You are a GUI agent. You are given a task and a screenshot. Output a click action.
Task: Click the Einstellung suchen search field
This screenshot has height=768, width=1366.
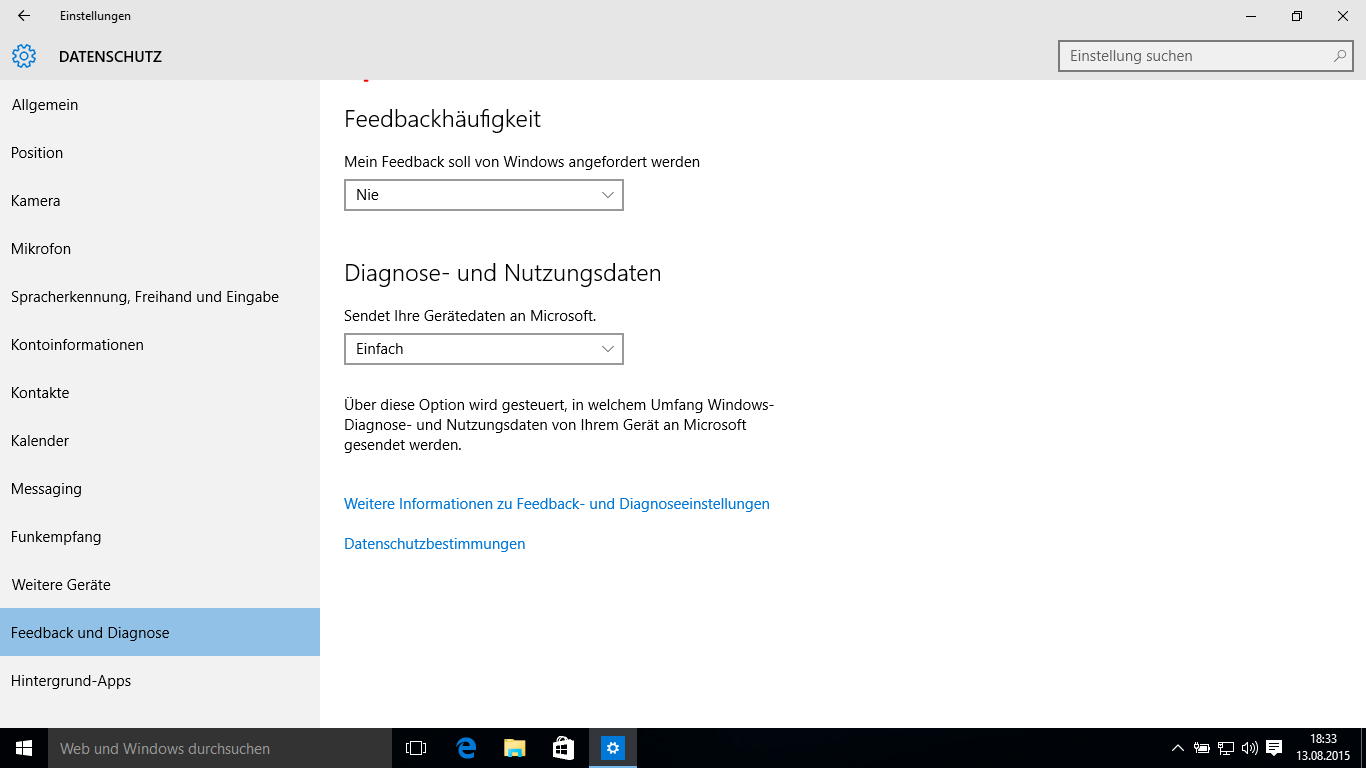[1195, 56]
